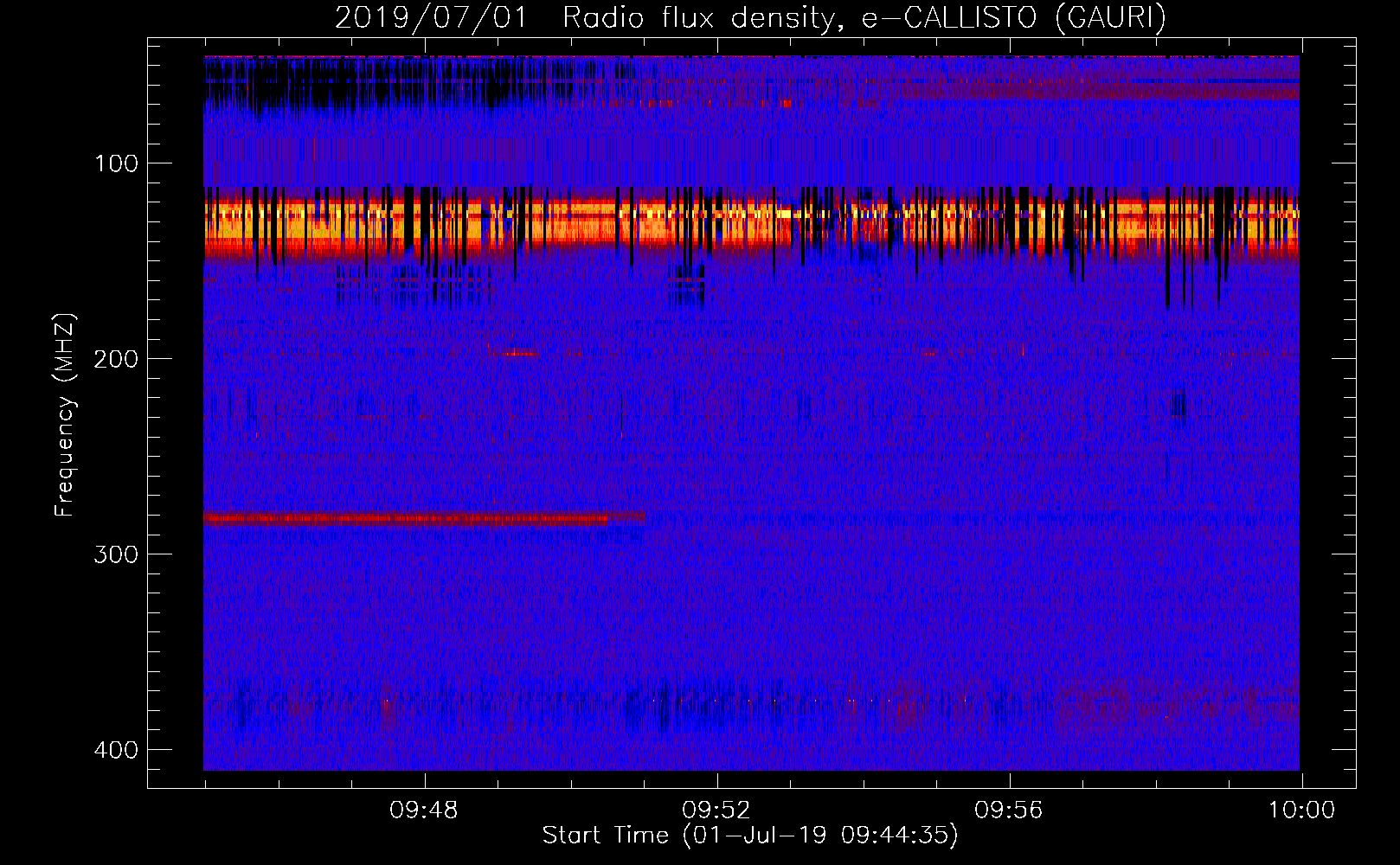Click the 200 frequency tick label
Image resolution: width=1400 pixels, height=865 pixels.
[116, 359]
